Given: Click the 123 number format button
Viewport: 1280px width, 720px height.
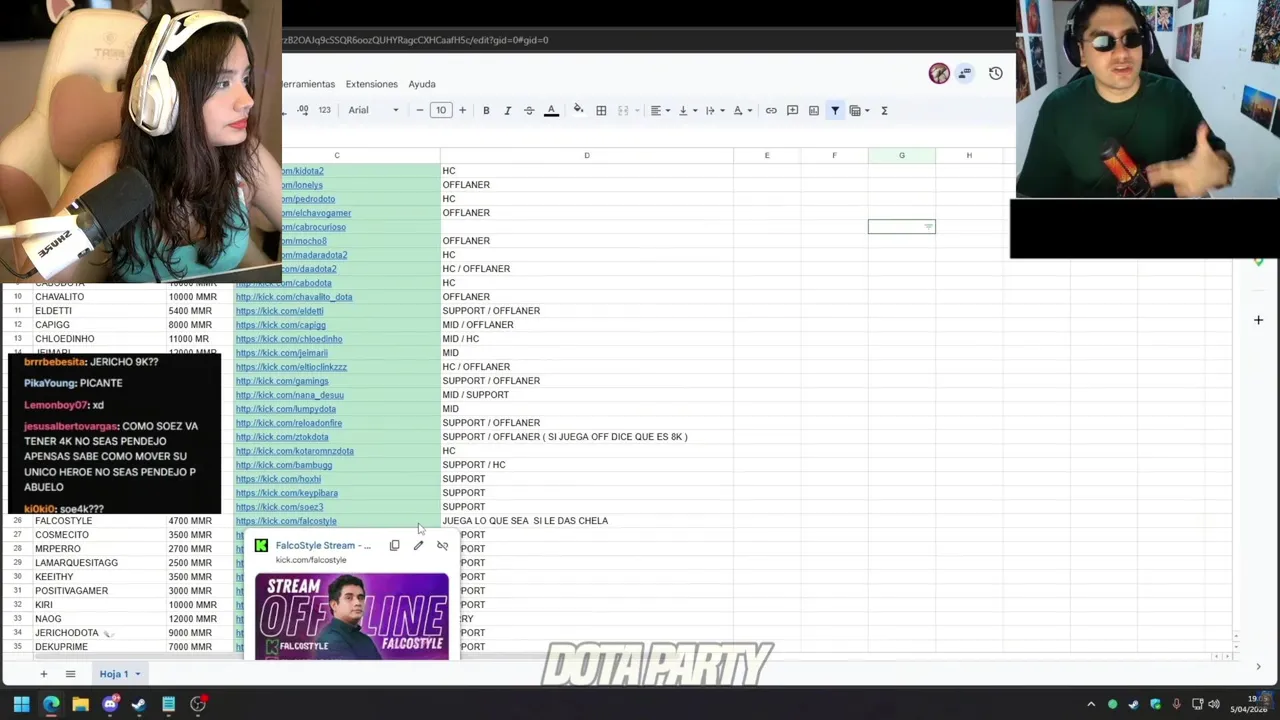Looking at the screenshot, I should tap(324, 111).
